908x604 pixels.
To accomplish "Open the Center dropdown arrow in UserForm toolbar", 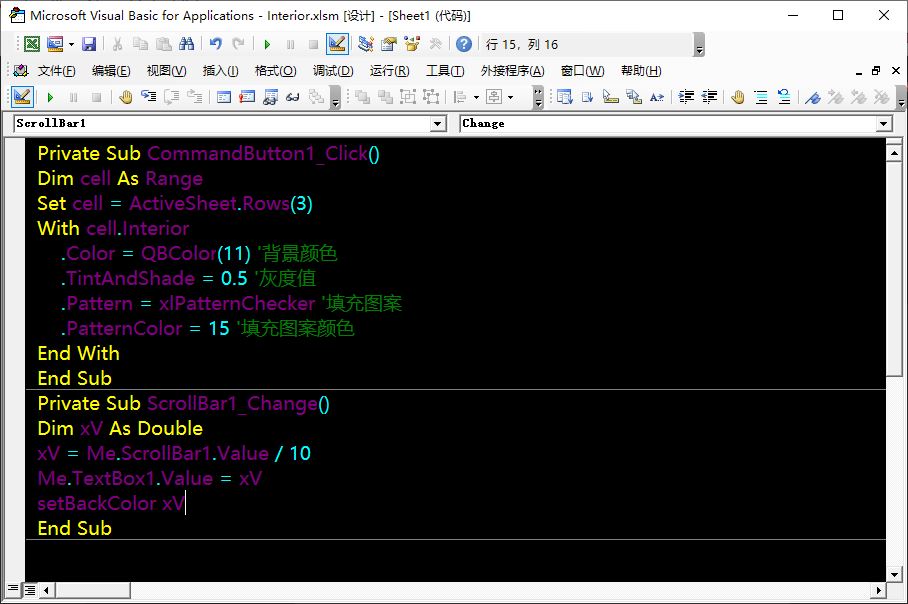I will click(x=510, y=97).
